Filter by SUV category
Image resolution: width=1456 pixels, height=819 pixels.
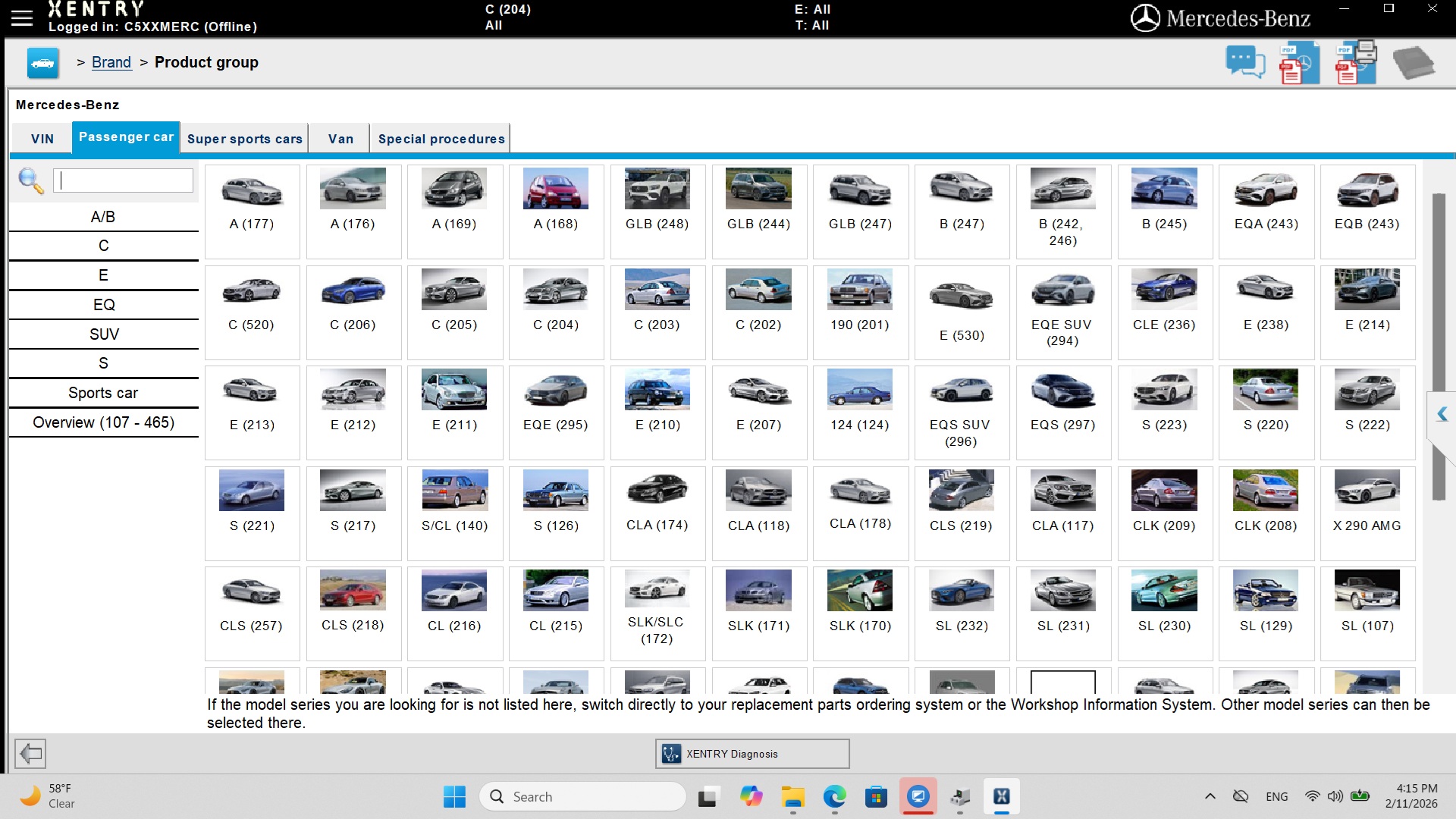tap(103, 334)
